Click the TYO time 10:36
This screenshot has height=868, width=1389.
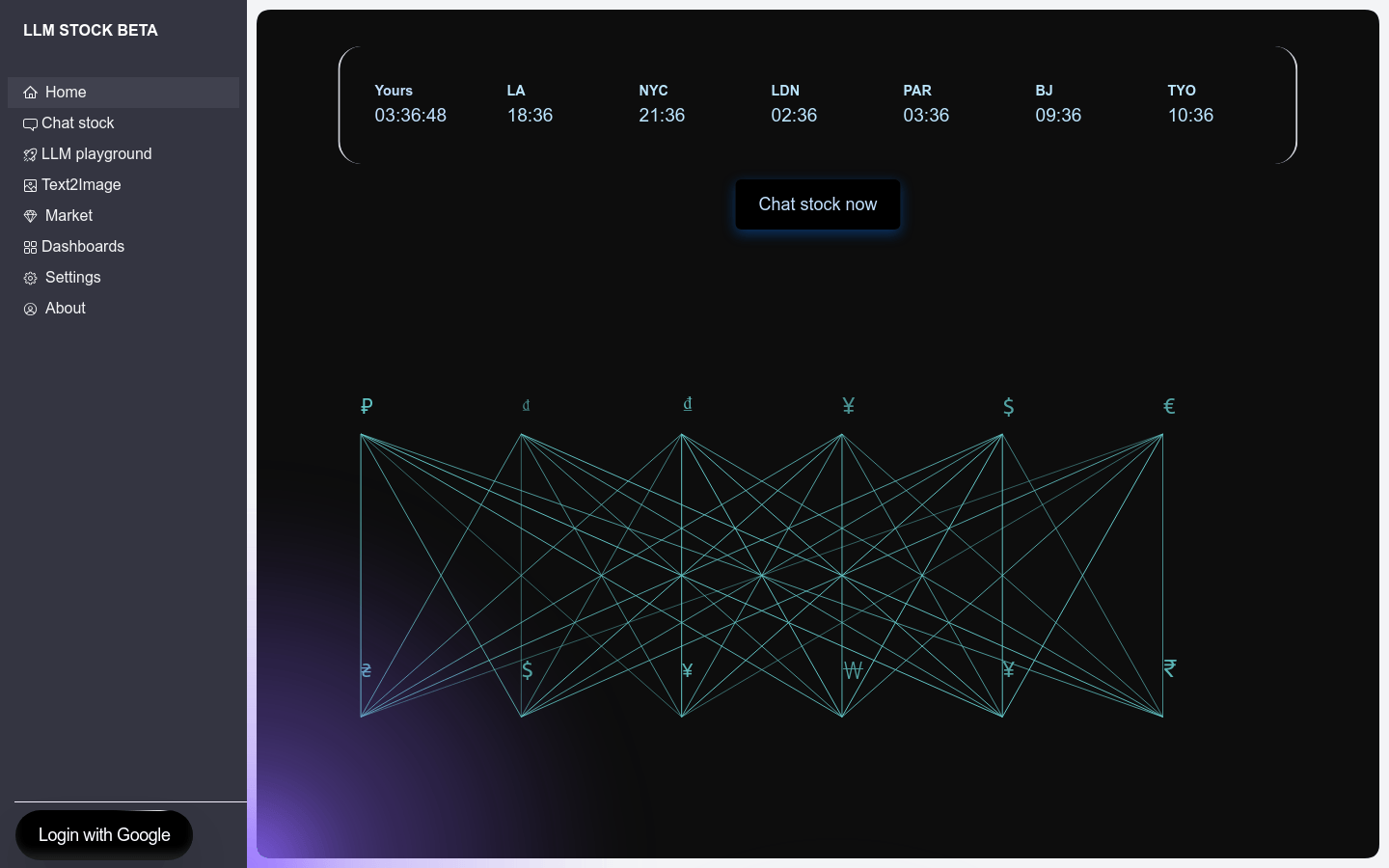(x=1190, y=116)
